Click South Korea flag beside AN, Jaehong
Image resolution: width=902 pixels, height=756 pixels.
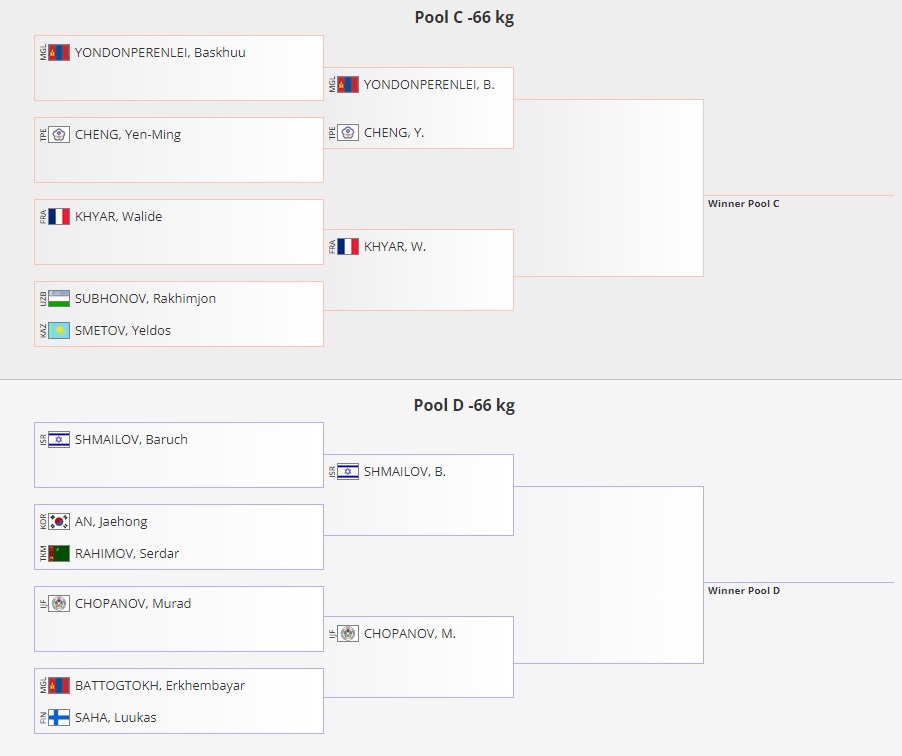(59, 521)
